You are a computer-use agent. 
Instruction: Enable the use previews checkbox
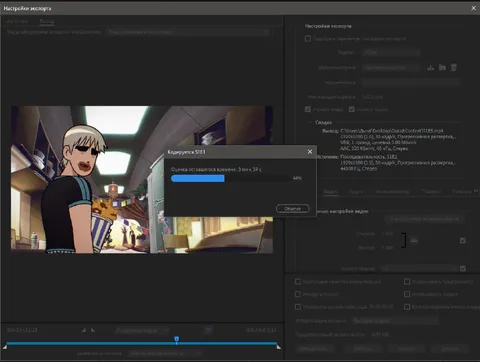coord(407,282)
